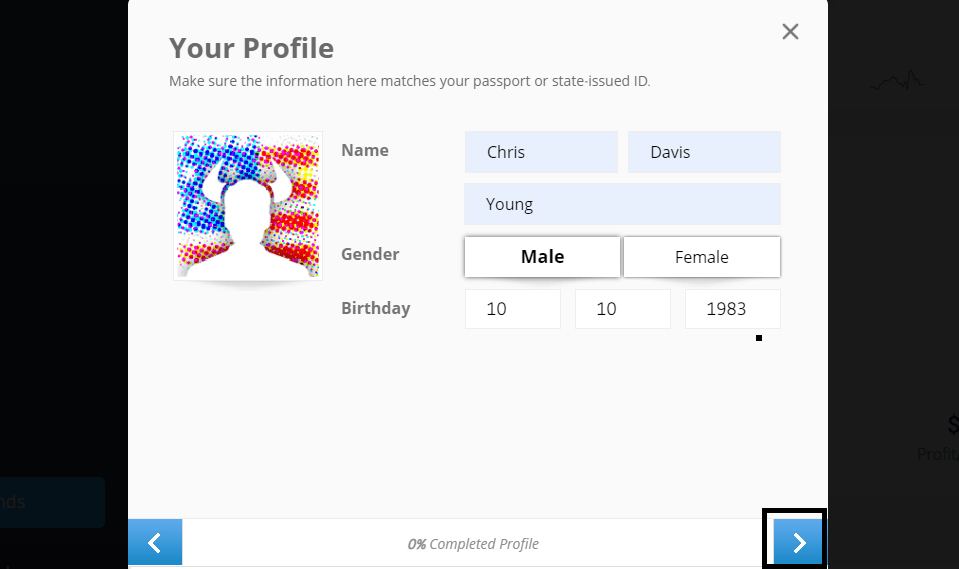Click the Your Profile heading

pyautogui.click(x=251, y=48)
